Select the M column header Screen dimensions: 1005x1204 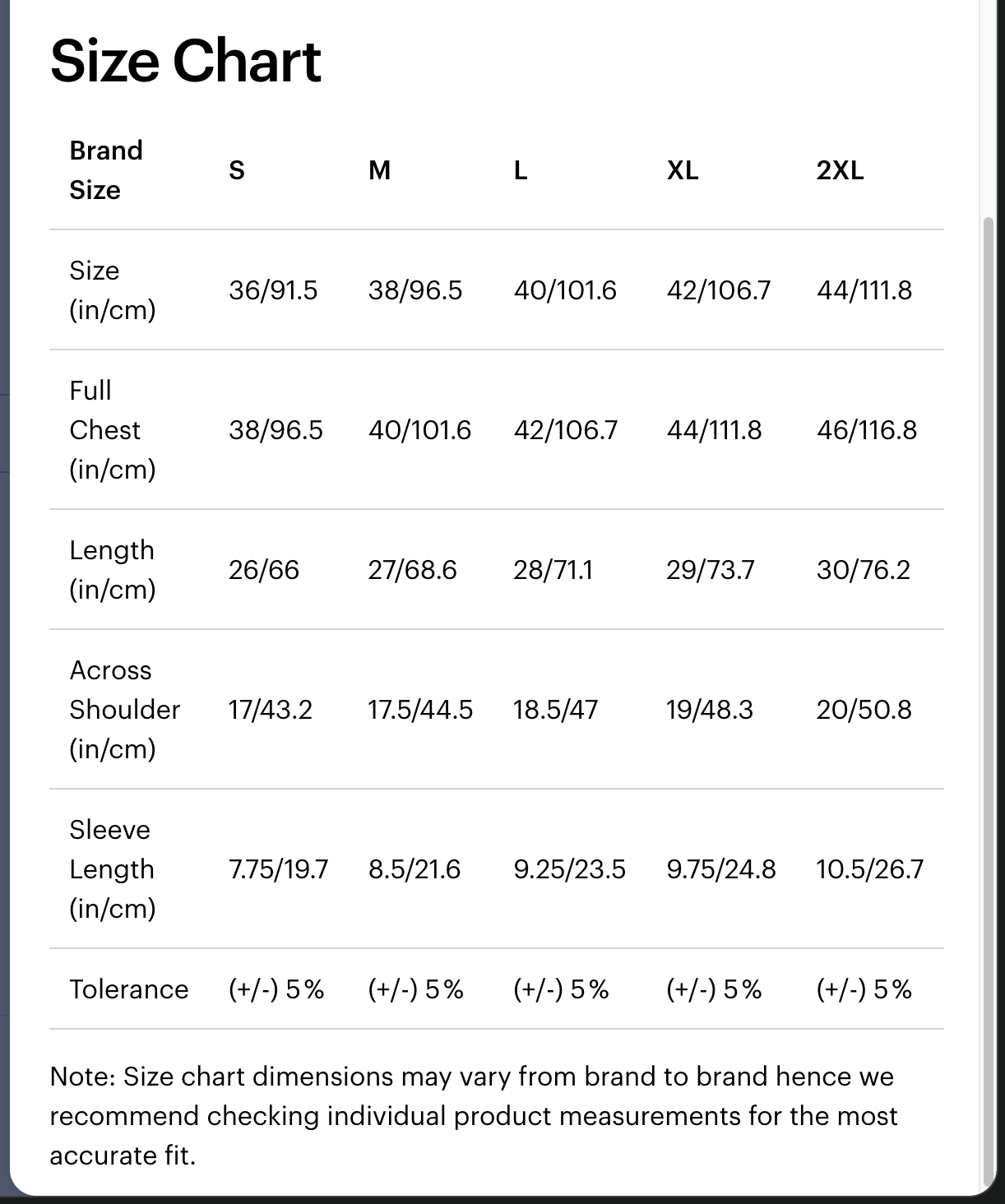coord(379,170)
